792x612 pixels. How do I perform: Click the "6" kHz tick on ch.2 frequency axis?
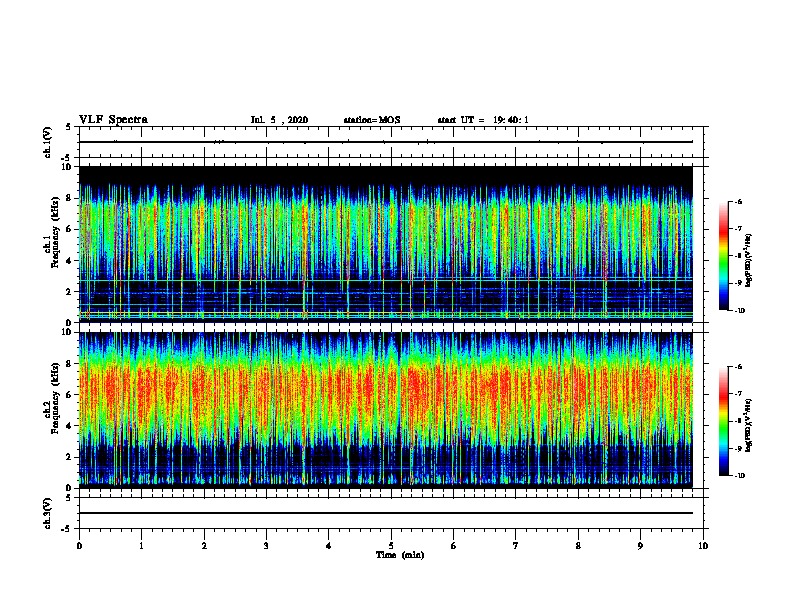coord(69,395)
